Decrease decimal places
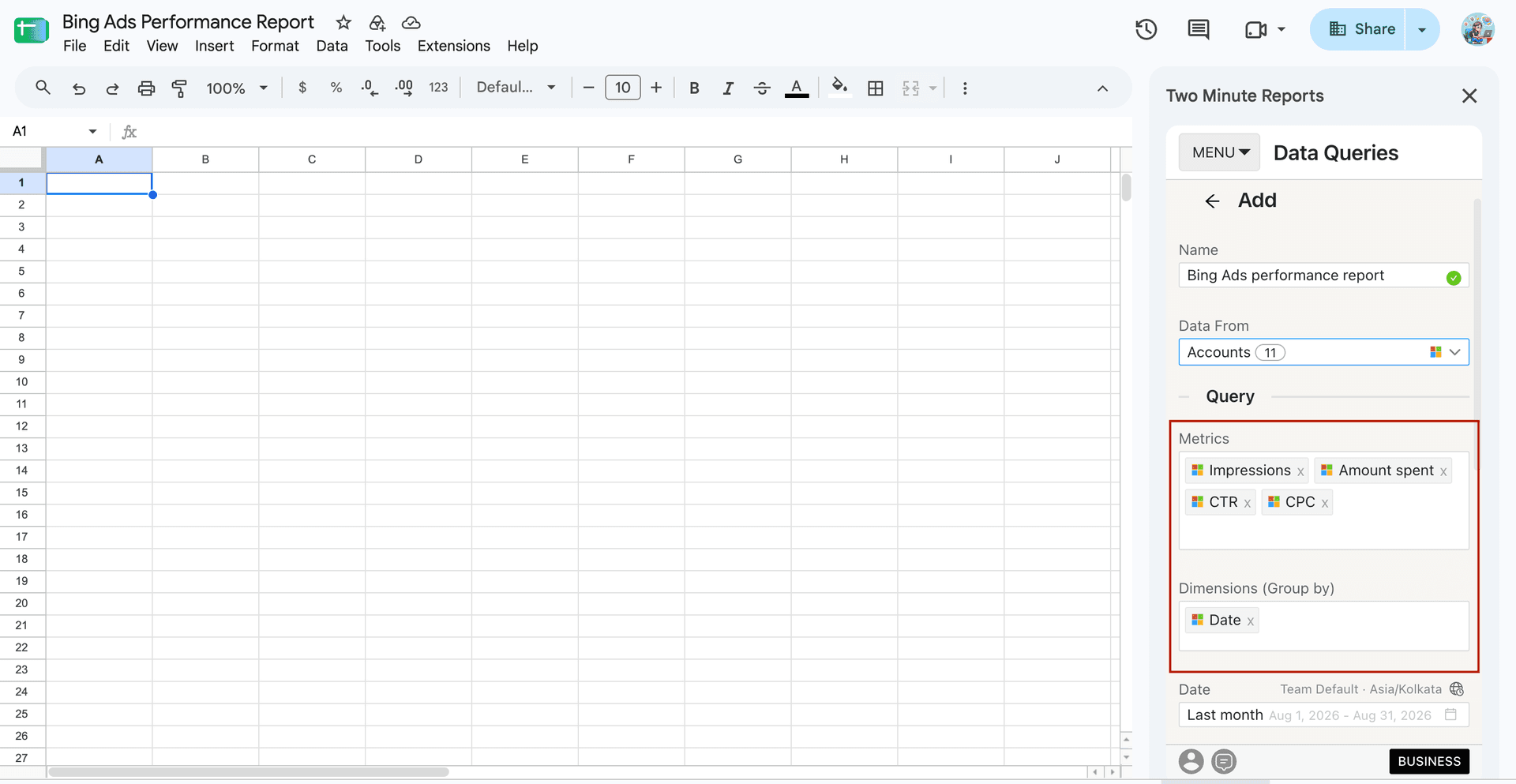This screenshot has width=1516, height=784. (370, 88)
